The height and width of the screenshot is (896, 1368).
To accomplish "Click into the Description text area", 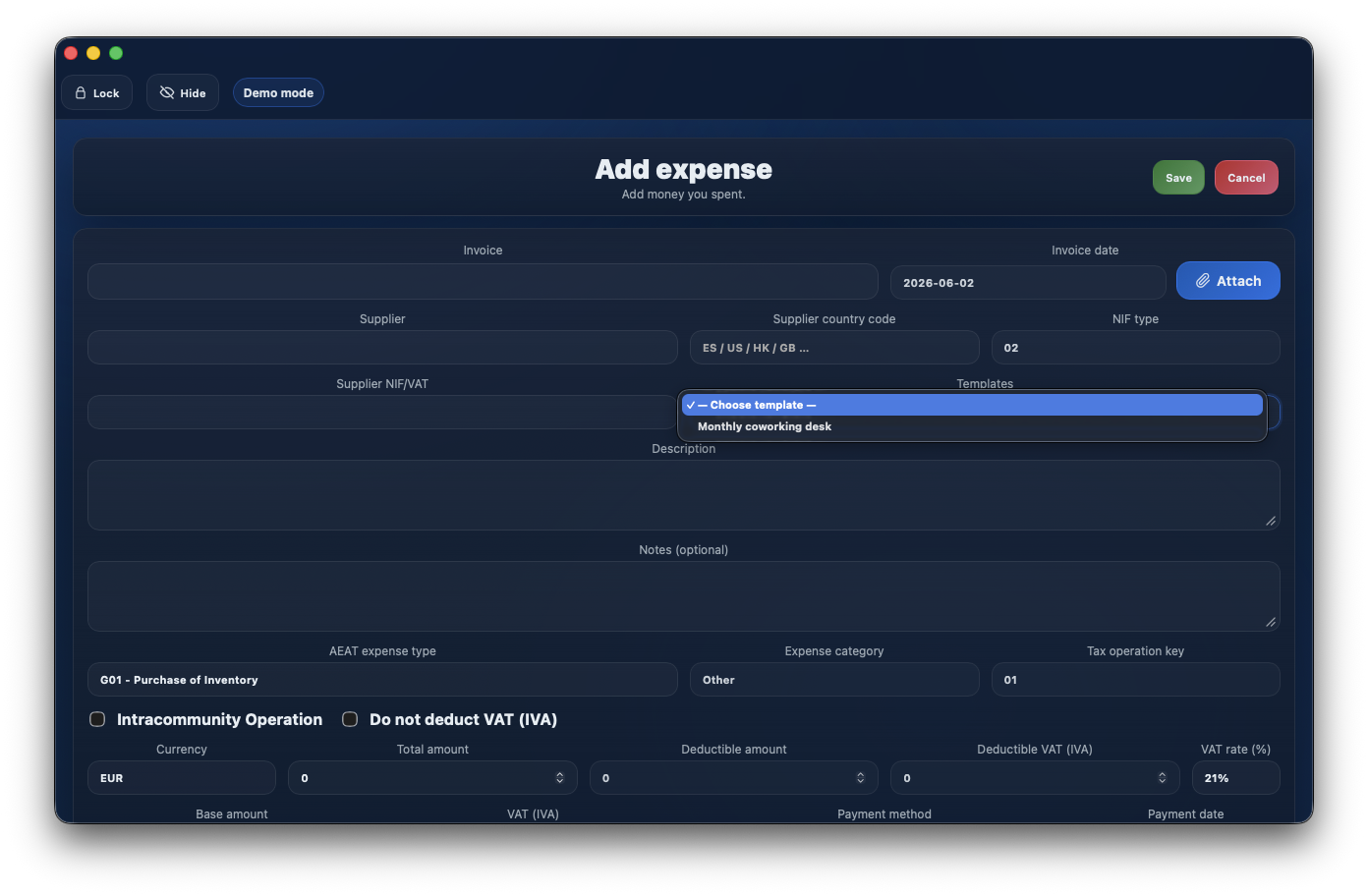I will [x=684, y=495].
